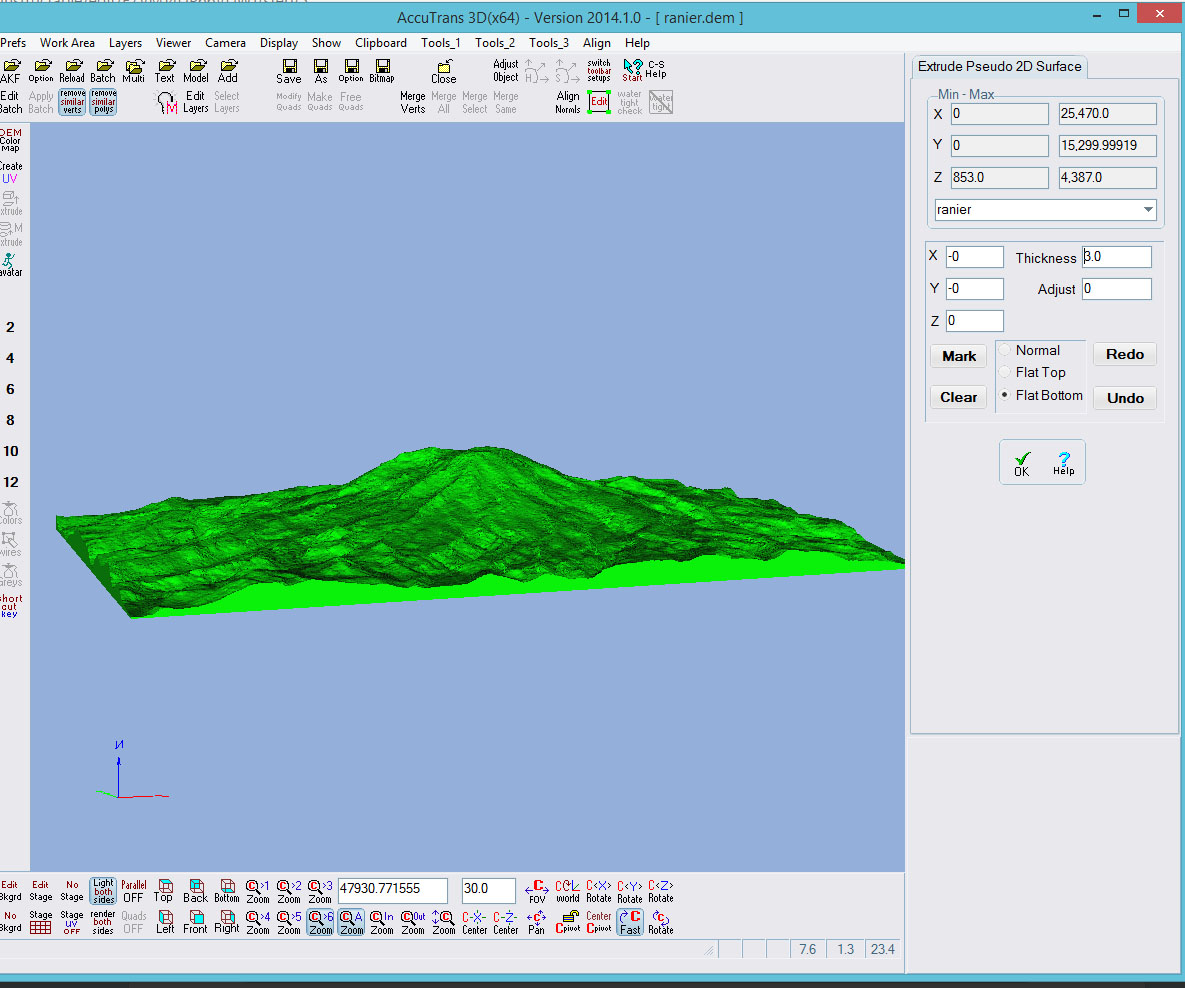This screenshot has height=988, width=1185.
Task: Choose the Normal extrusion radio button
Action: (x=1004, y=350)
